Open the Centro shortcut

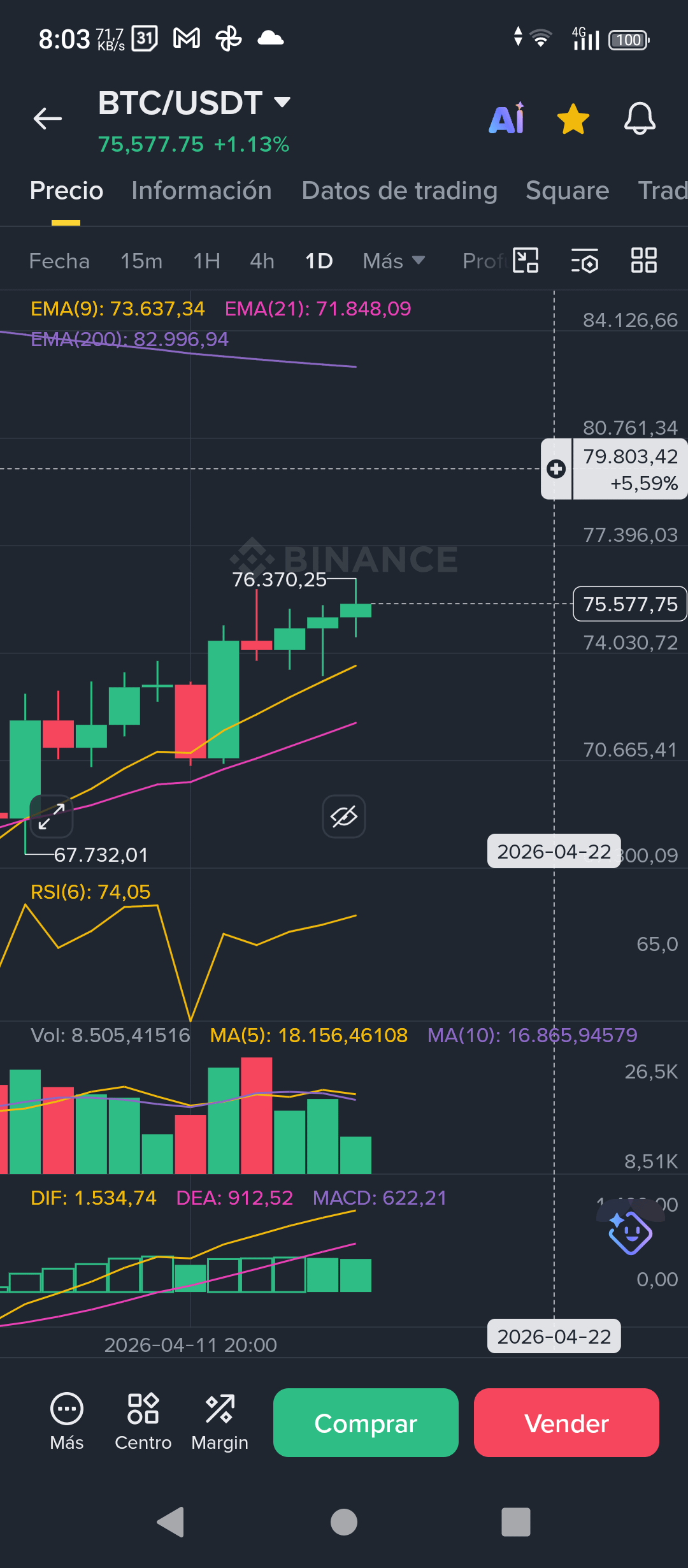point(143,1423)
